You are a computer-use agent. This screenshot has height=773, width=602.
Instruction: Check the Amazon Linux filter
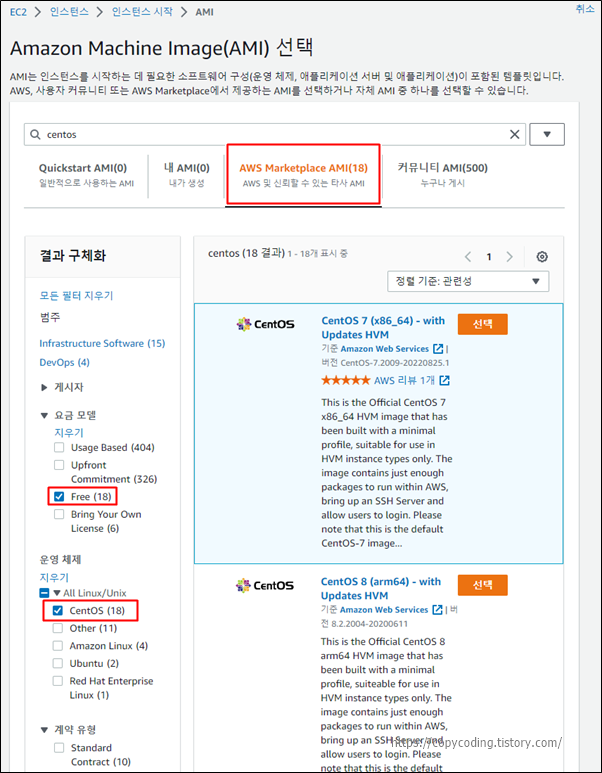[58, 646]
